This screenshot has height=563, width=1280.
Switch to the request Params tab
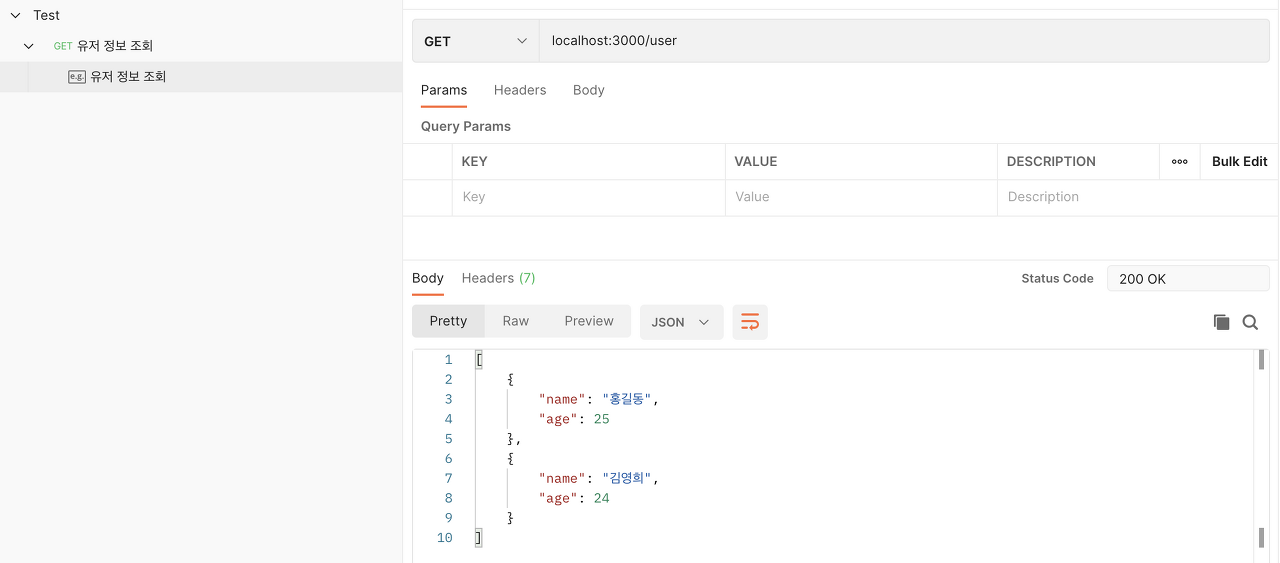coord(444,90)
